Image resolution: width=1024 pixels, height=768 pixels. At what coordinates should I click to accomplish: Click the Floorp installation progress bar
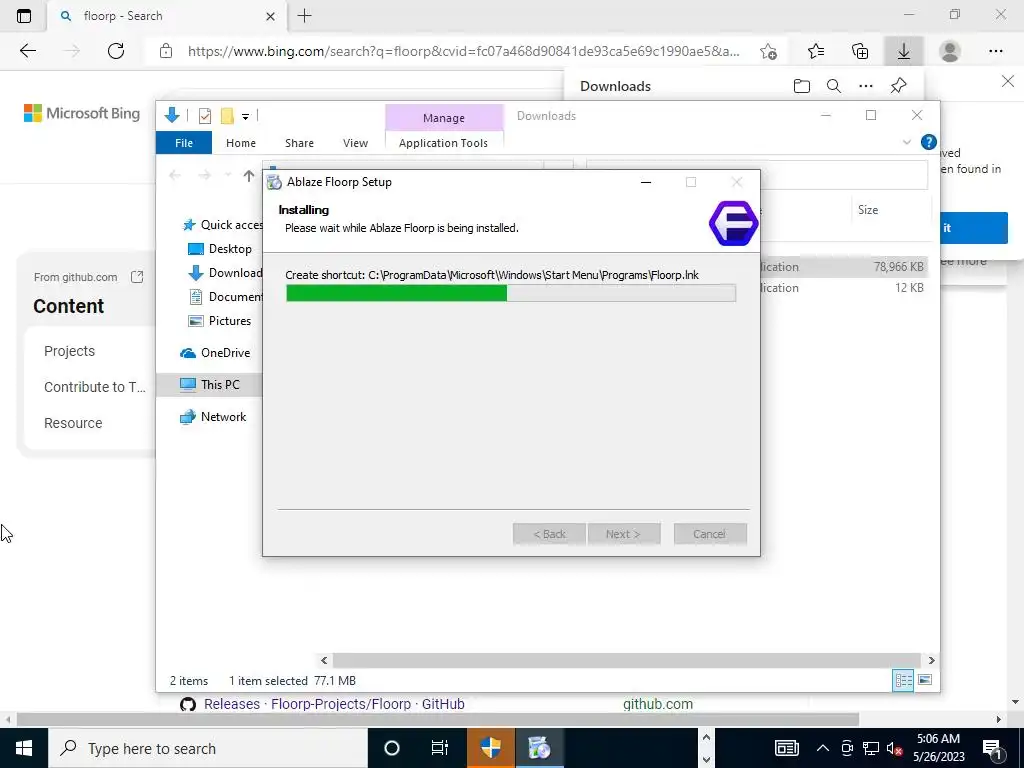[511, 293]
